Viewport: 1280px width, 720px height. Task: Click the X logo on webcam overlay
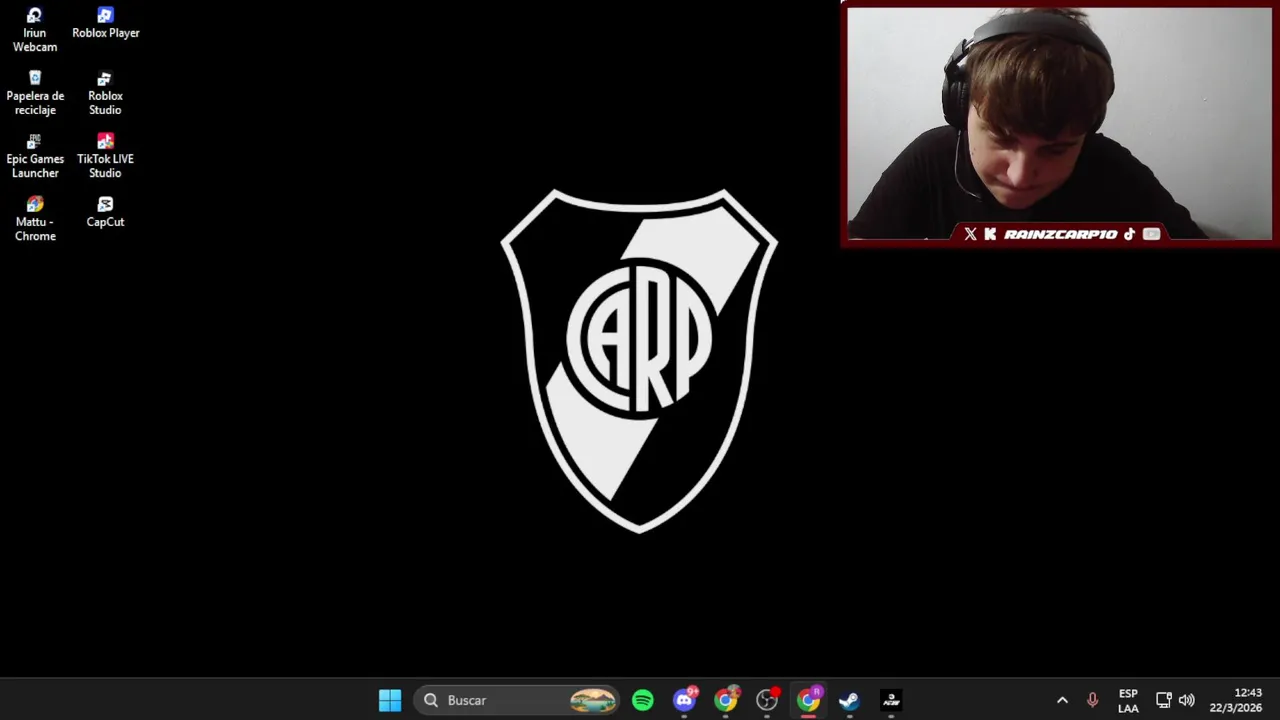[970, 234]
